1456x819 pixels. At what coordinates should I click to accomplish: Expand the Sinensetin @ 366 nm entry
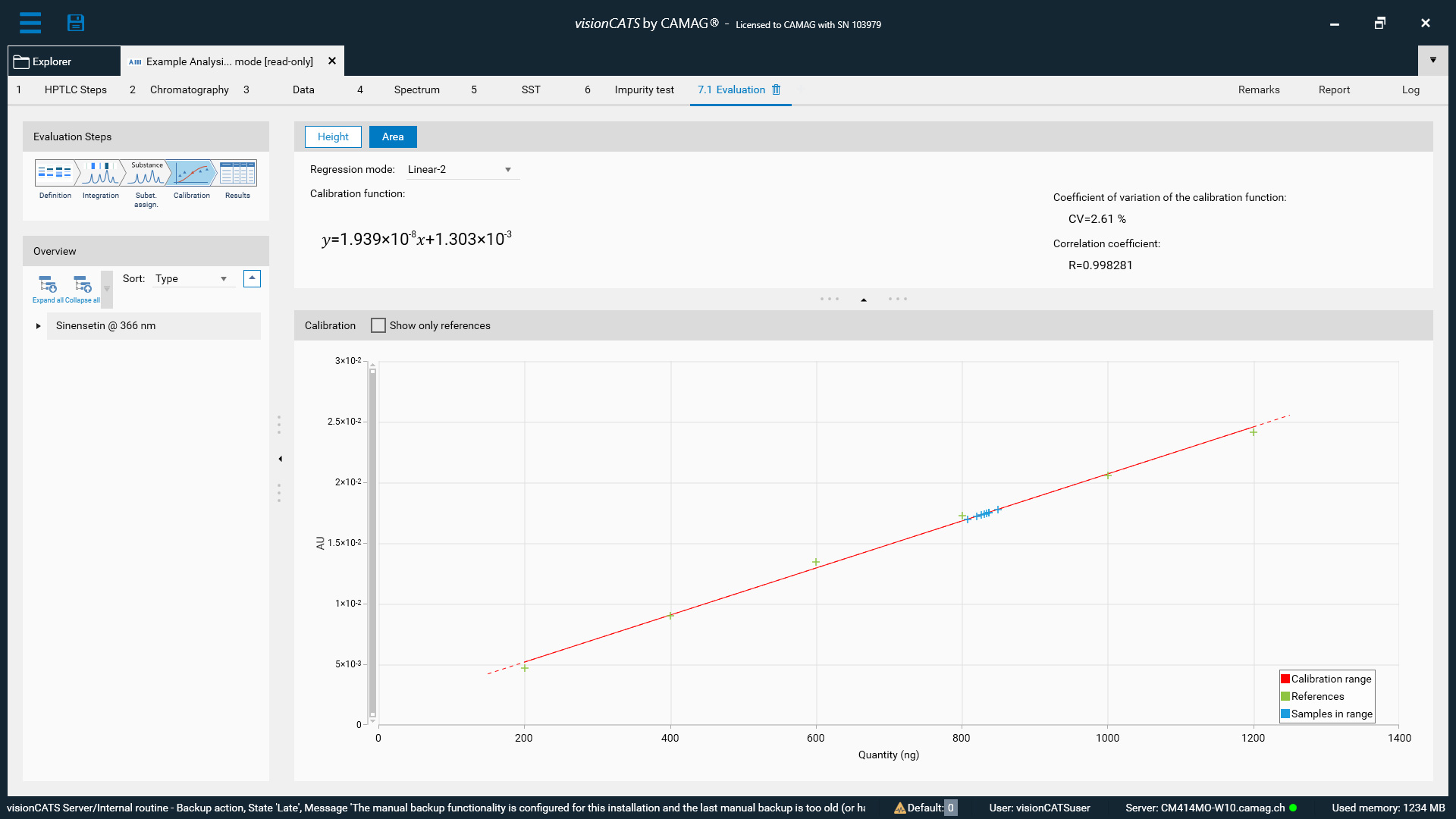click(x=38, y=325)
